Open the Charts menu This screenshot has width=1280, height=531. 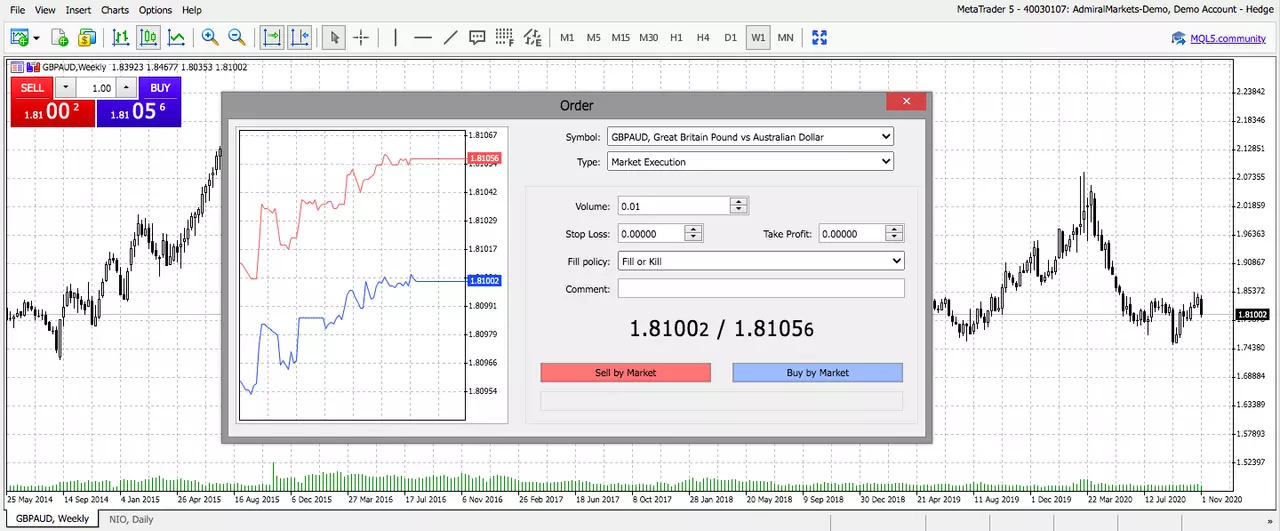115,10
